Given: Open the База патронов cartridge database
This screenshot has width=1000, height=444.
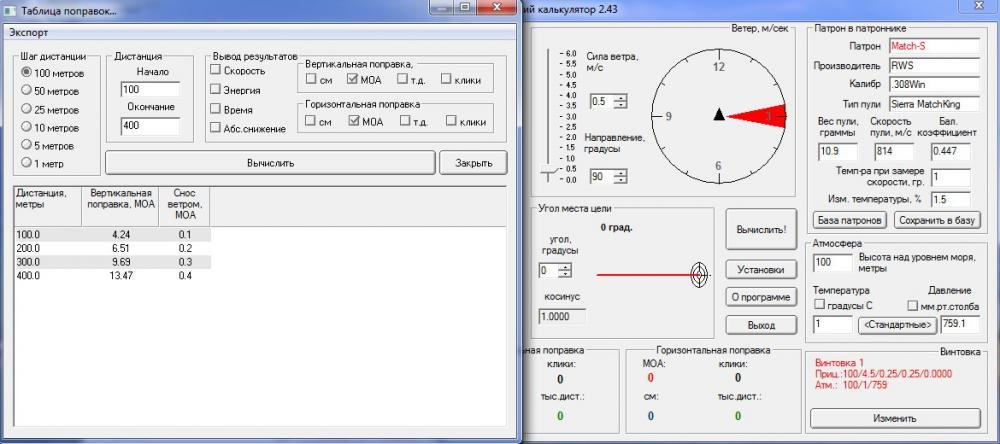Looking at the screenshot, I should pos(850,220).
